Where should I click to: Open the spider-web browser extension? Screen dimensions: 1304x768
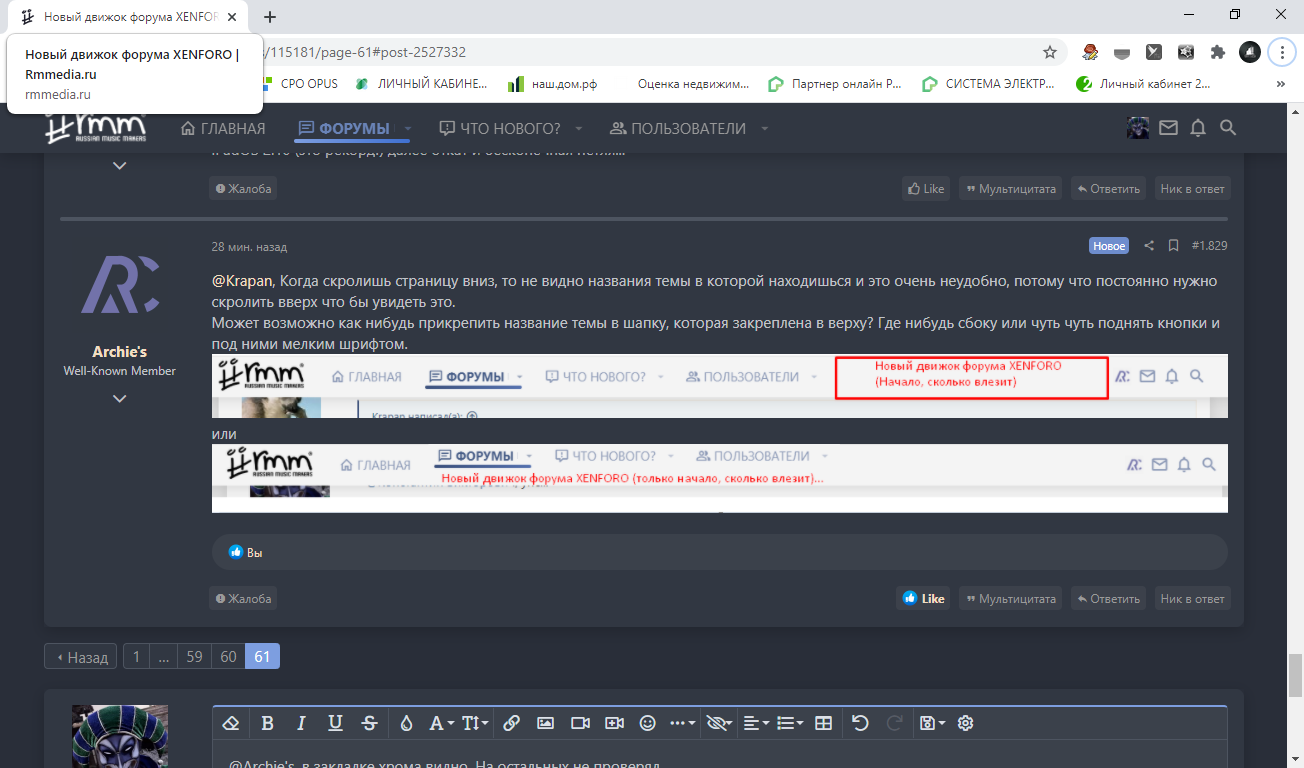pyautogui.click(x=1186, y=52)
